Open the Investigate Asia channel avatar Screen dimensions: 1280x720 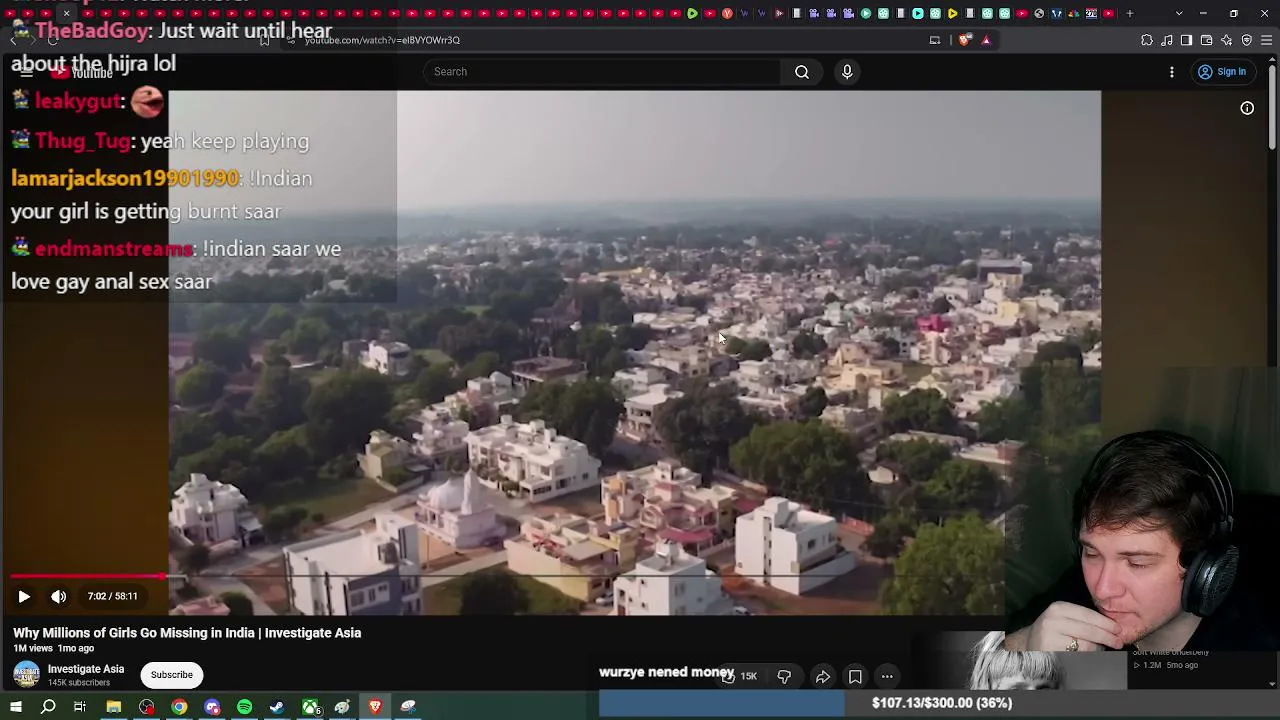click(27, 675)
